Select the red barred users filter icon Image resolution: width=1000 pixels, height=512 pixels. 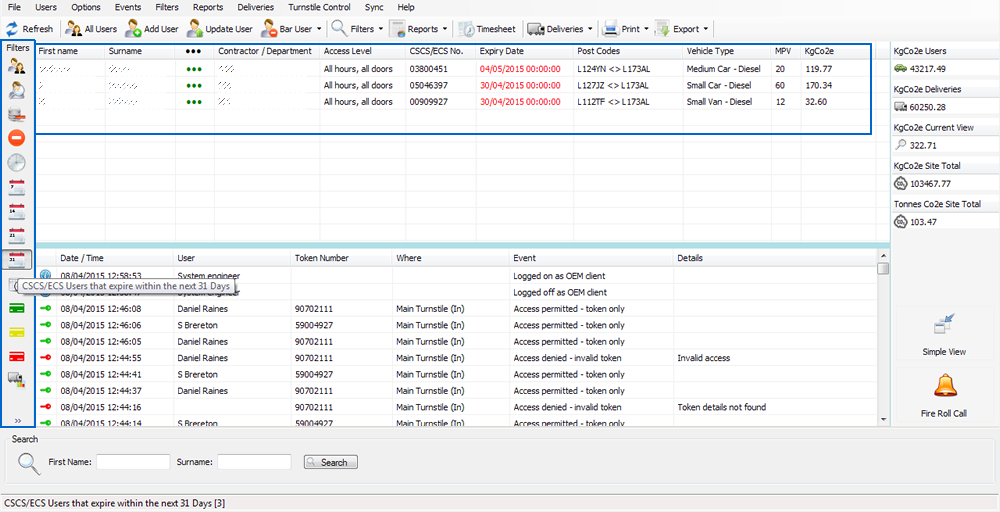[17, 138]
